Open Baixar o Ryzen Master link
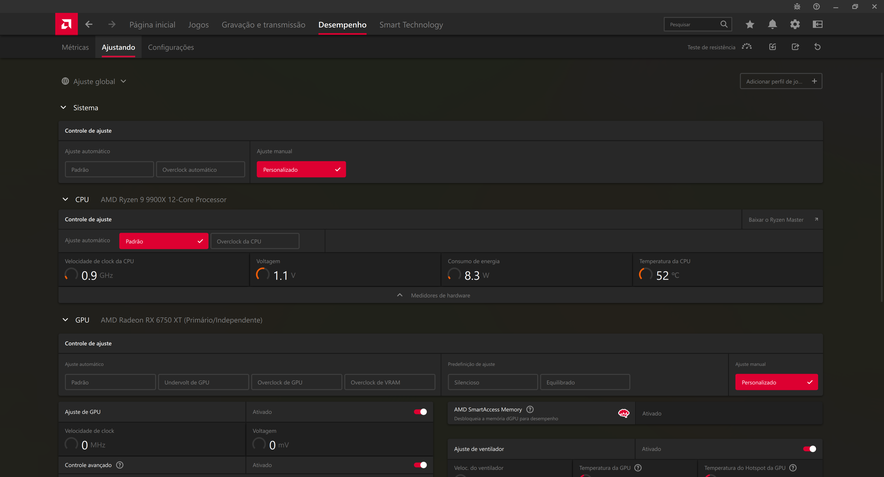Screen dimensions: 884x477 coord(783,219)
